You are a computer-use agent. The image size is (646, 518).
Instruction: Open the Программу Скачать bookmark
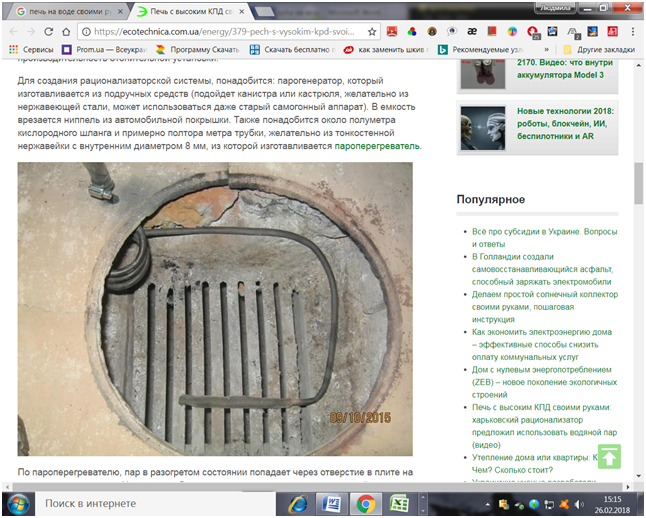pos(198,50)
